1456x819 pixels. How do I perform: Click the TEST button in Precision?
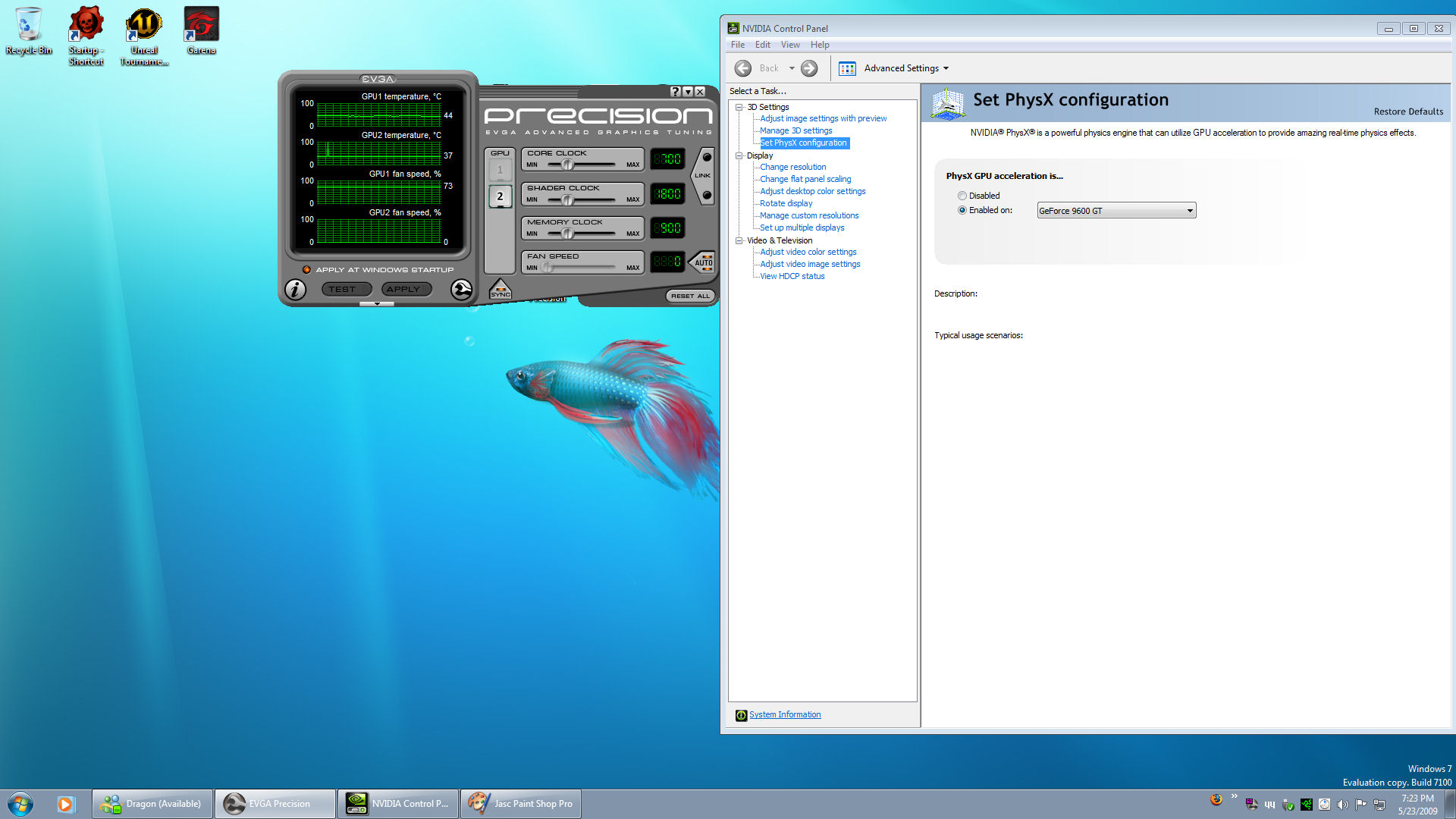click(x=347, y=290)
